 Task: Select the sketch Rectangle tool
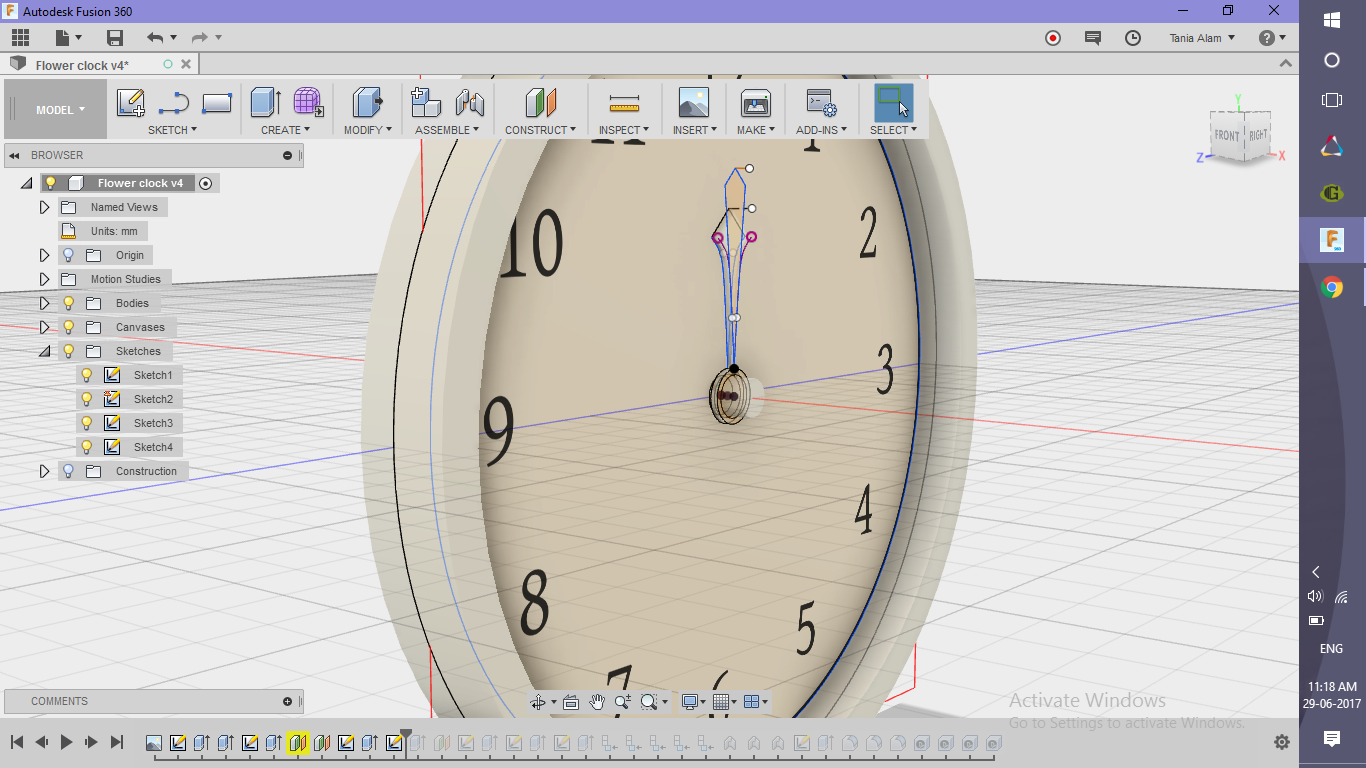tap(217, 103)
